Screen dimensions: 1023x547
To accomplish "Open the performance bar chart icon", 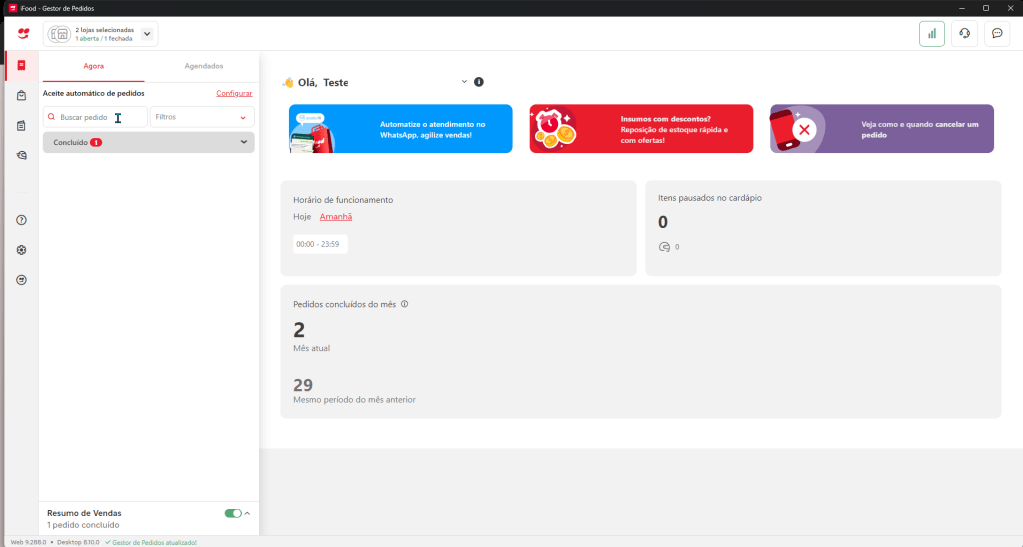I will click(932, 34).
